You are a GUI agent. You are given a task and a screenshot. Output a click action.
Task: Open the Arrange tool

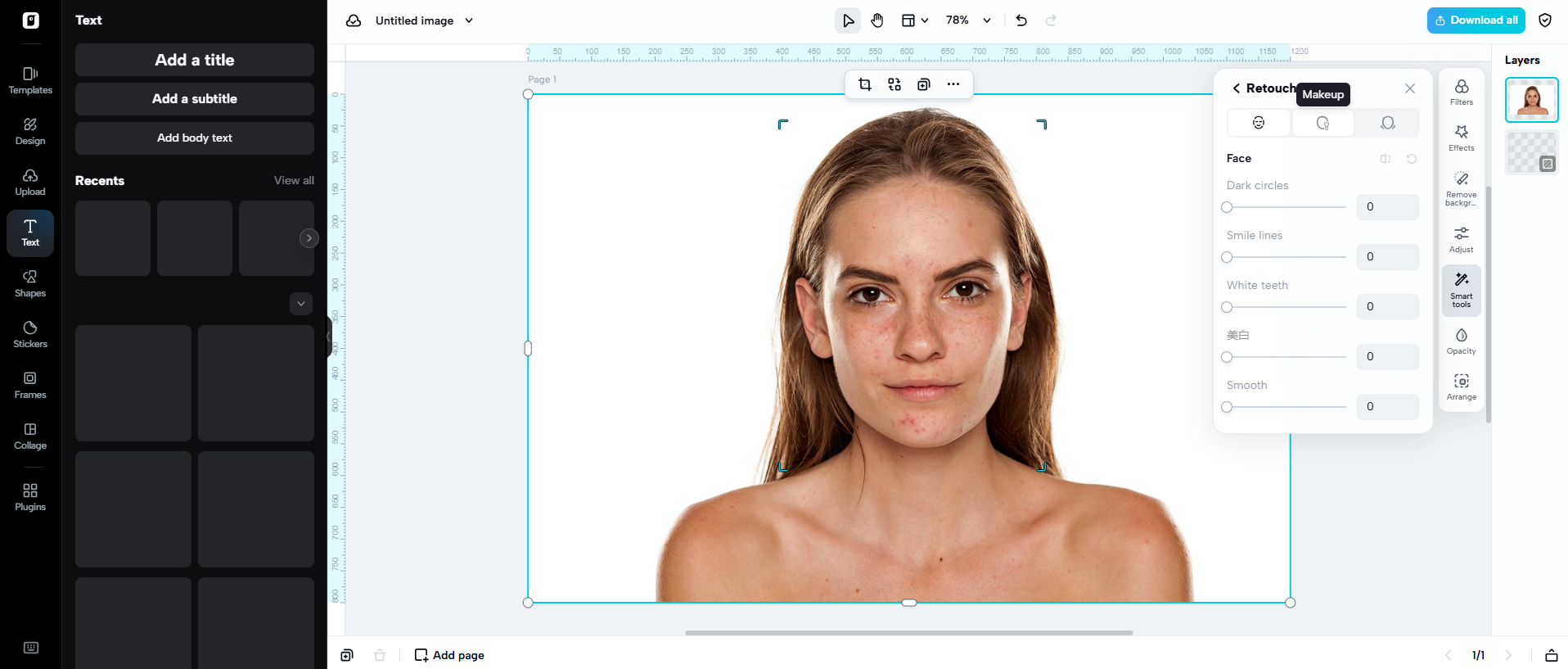(1462, 386)
